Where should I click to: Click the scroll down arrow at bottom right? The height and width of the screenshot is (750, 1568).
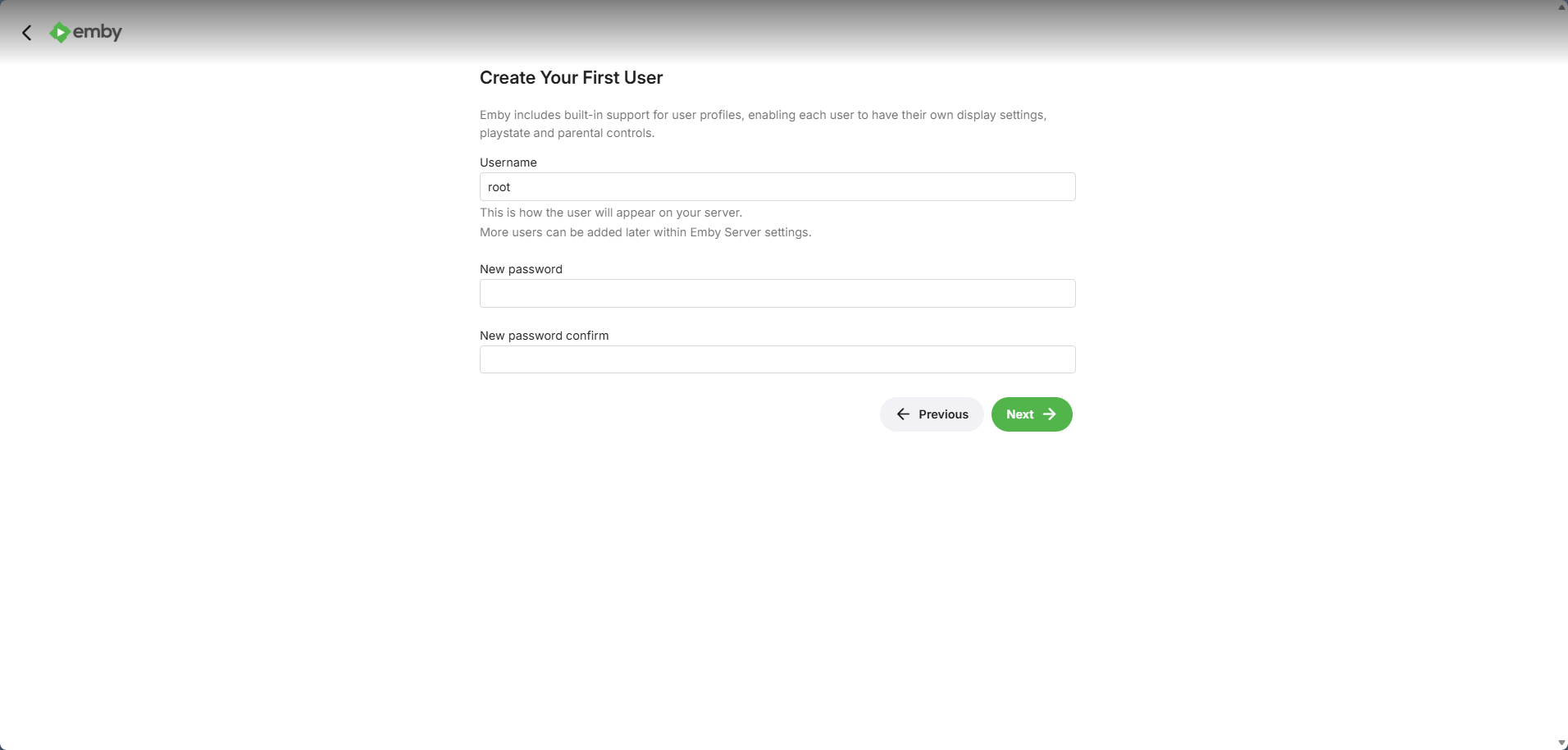[x=1561, y=743]
